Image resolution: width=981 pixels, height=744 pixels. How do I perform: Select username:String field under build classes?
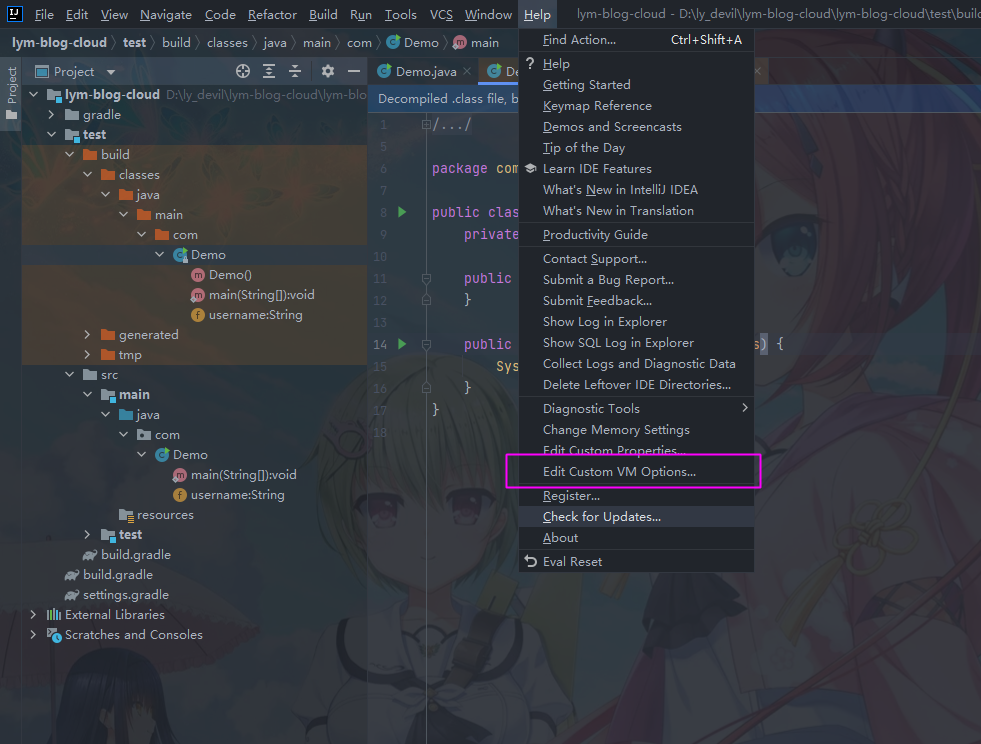[x=247, y=315]
